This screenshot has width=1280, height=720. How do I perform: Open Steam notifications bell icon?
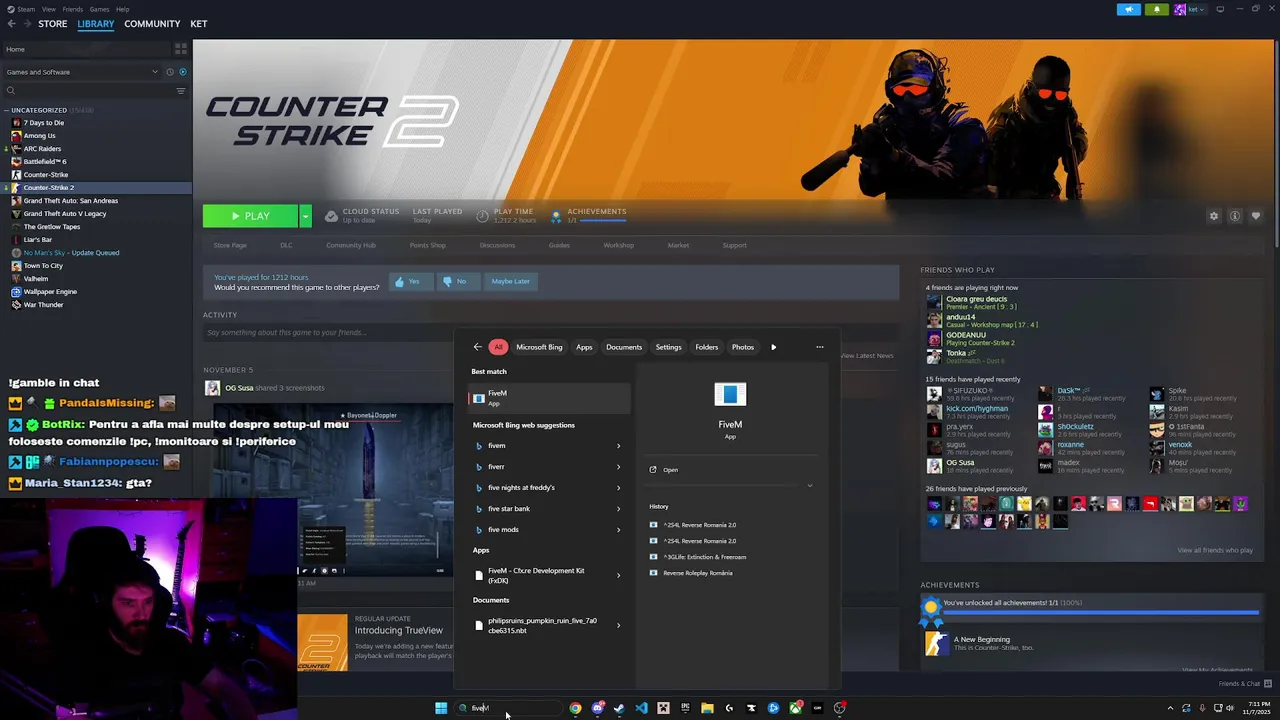click(1157, 10)
